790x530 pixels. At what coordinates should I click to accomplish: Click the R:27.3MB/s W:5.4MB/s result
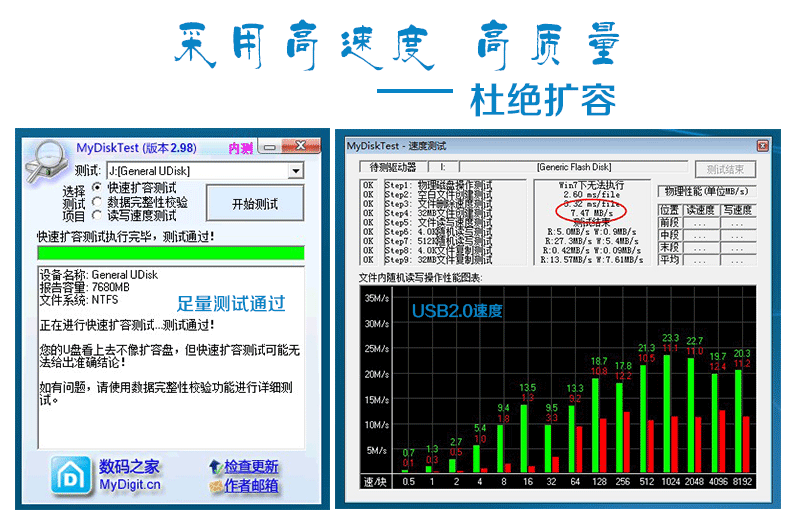point(591,241)
